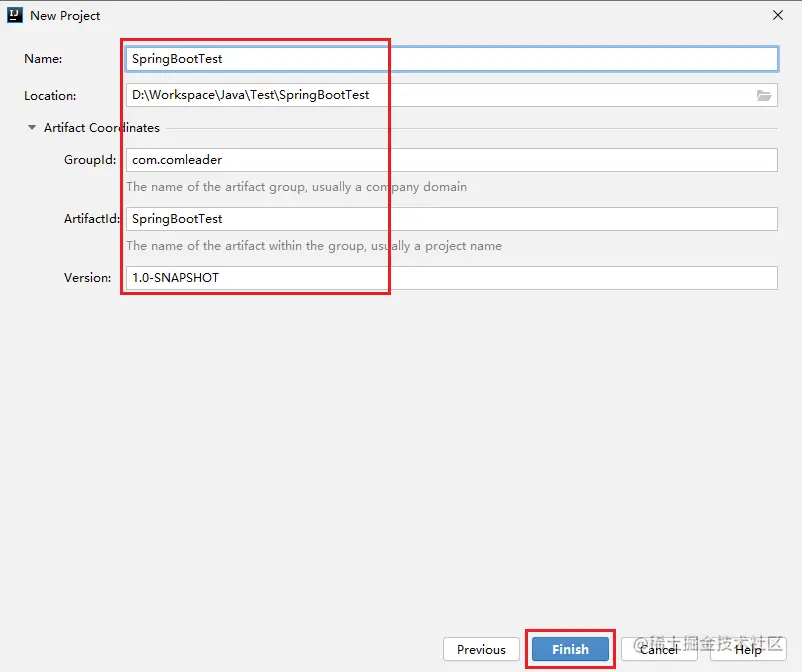Click hint 'The name of the artifact within the group'
802x672 pixels.
coord(314,246)
